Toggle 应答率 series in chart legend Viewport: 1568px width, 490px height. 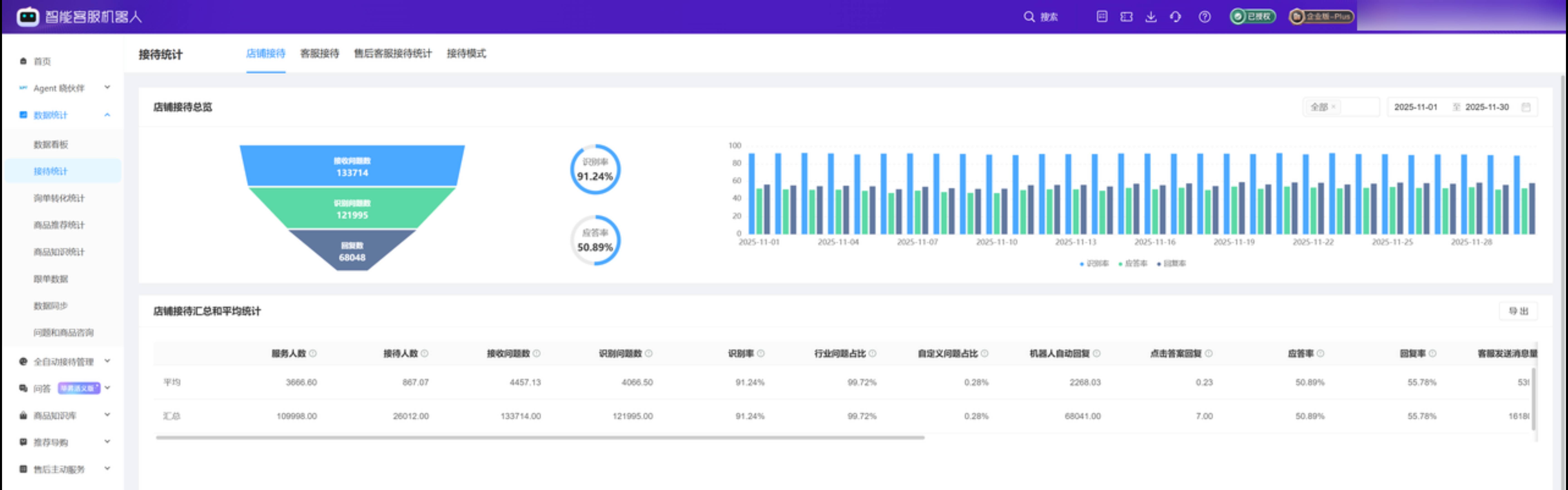pos(1133,264)
